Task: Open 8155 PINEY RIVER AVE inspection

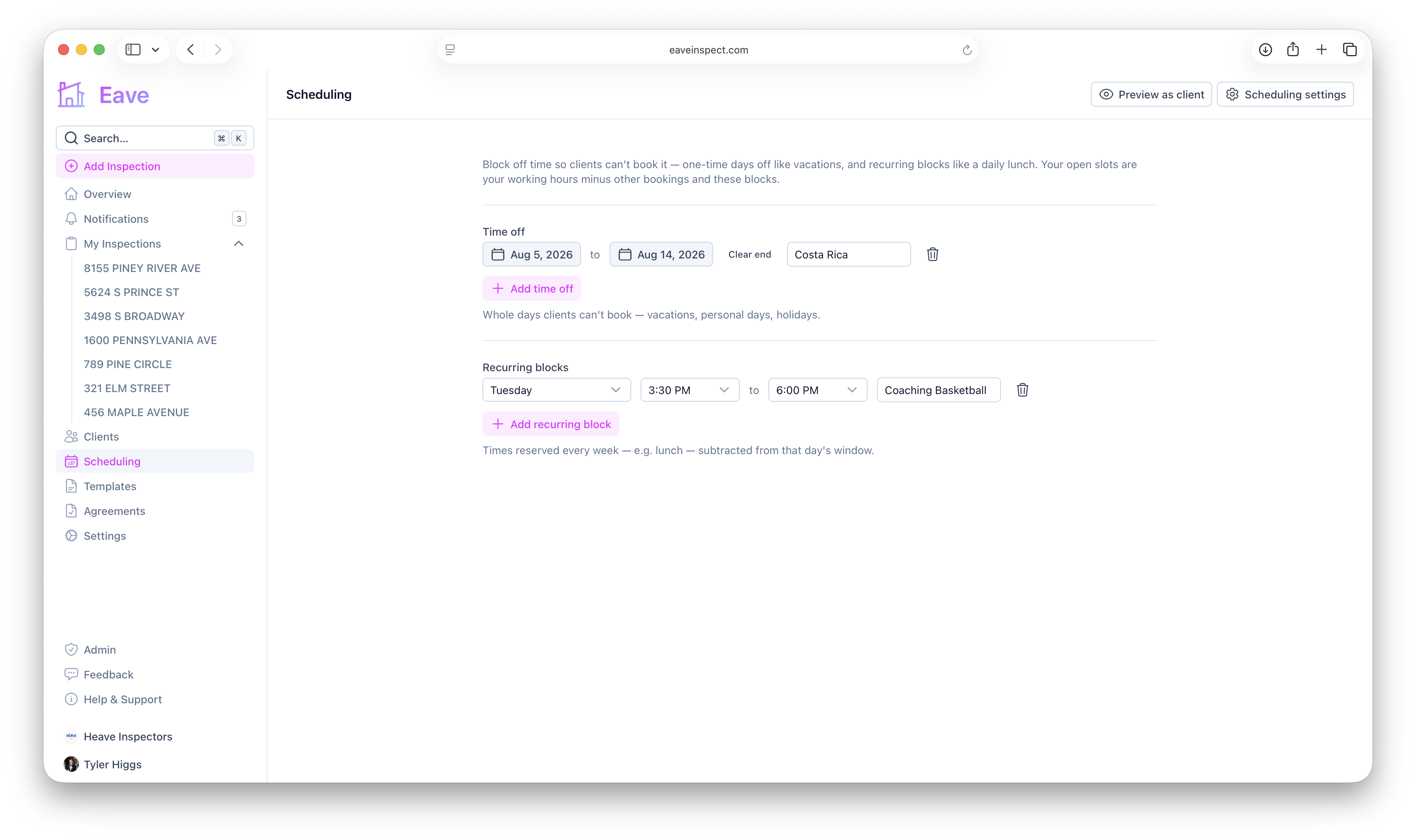Action: click(142, 268)
